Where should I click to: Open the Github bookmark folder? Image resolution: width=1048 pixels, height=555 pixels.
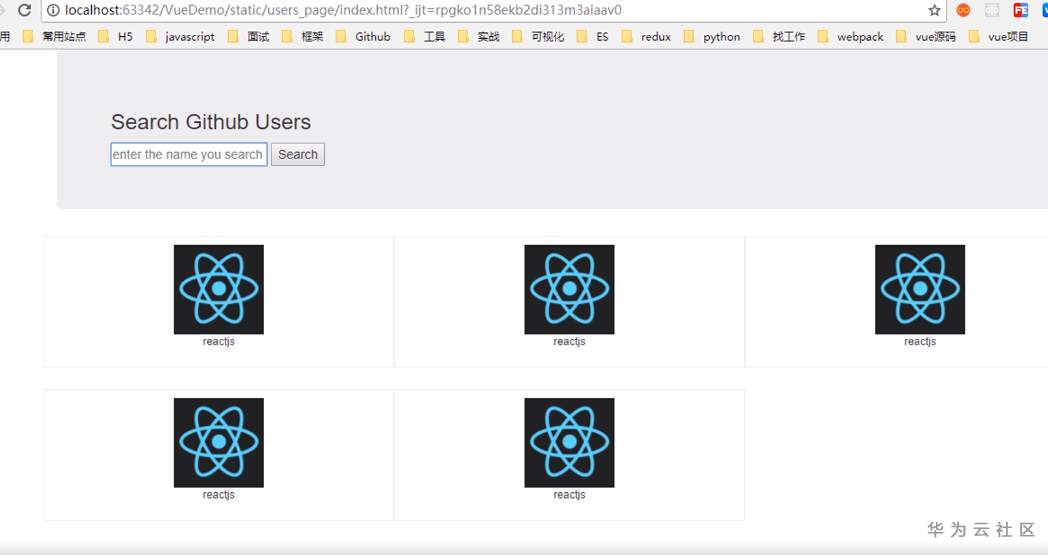pyautogui.click(x=363, y=37)
